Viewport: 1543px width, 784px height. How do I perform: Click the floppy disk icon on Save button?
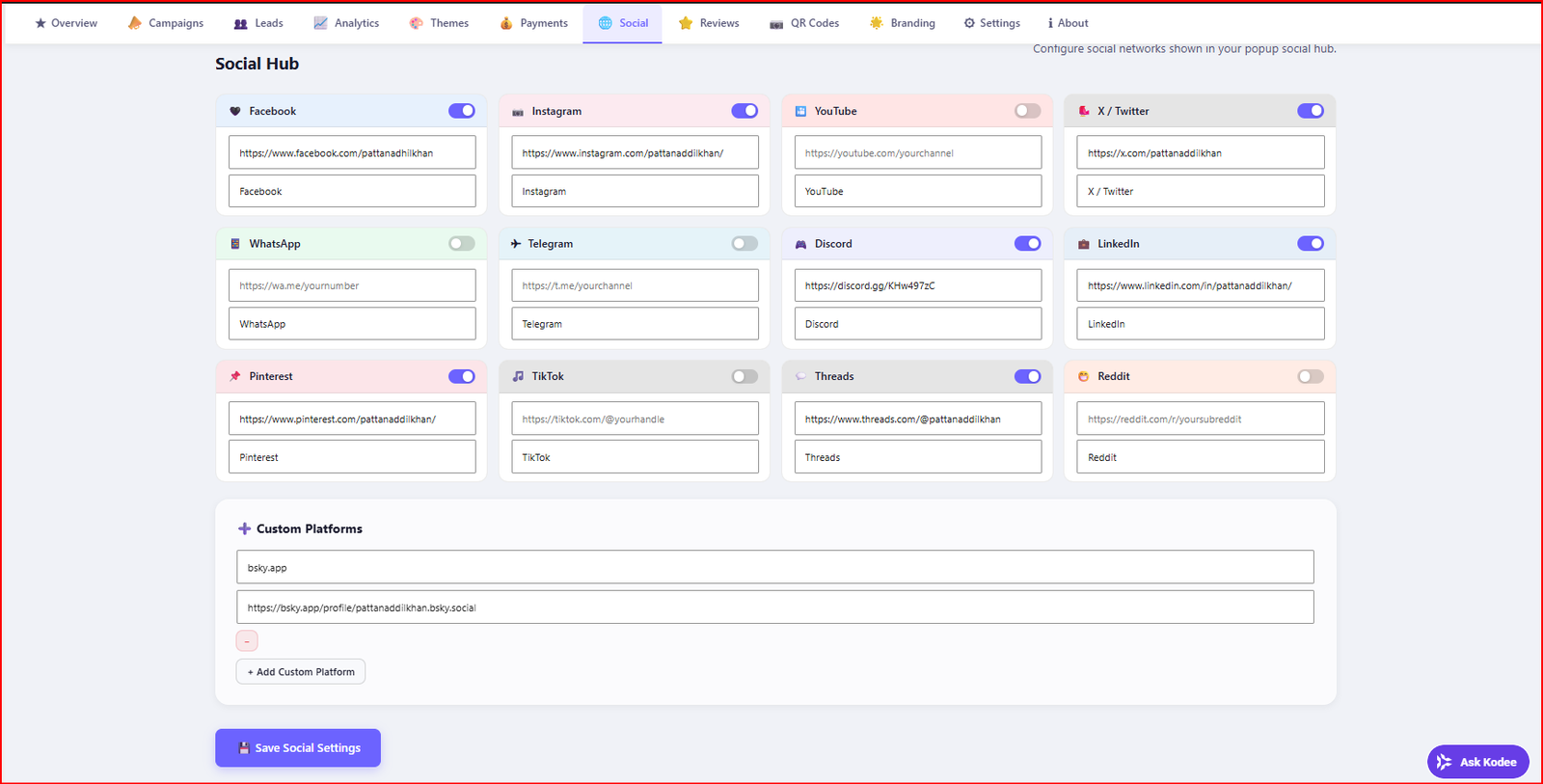tap(244, 747)
